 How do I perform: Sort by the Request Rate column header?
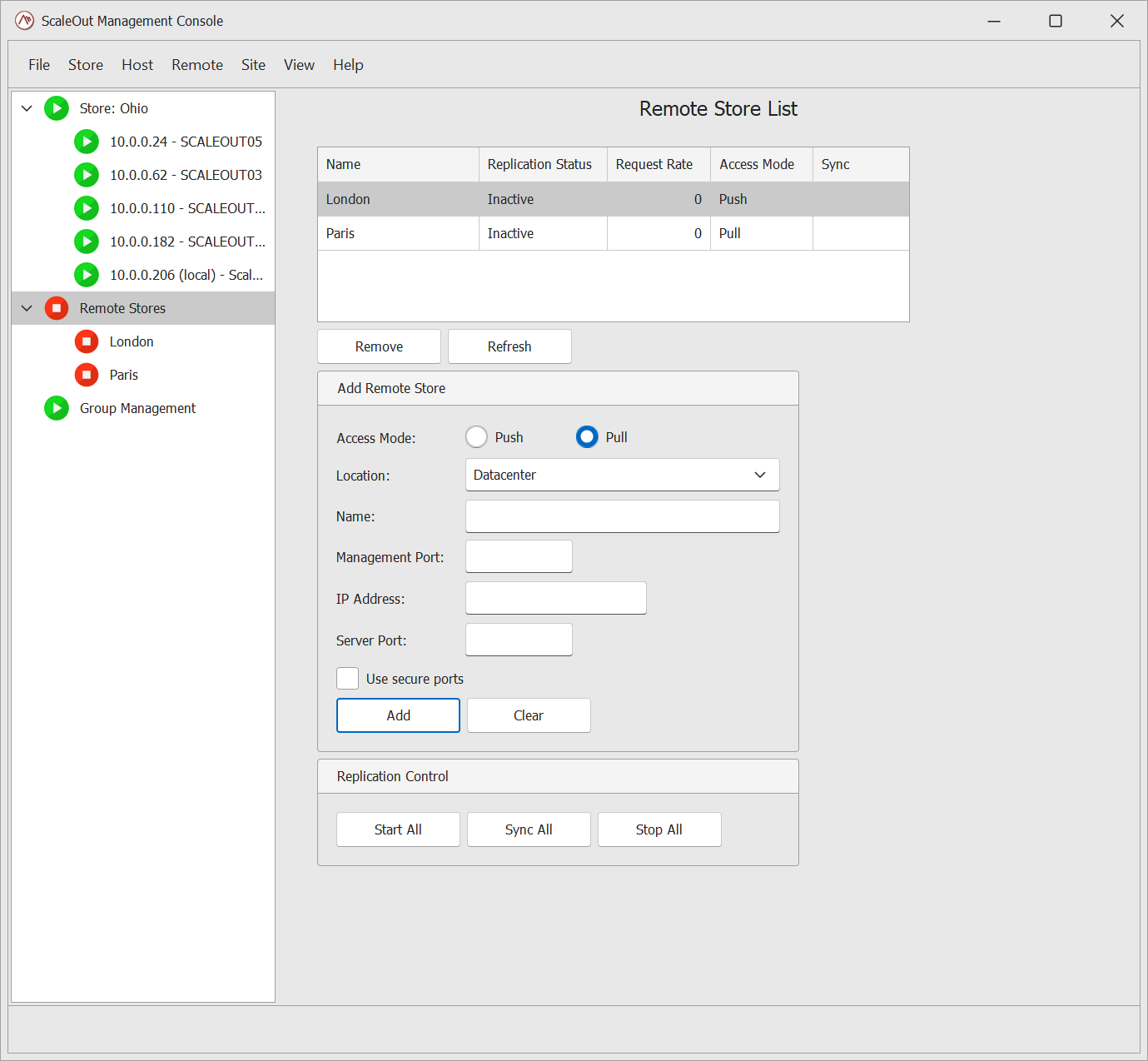[658, 165]
